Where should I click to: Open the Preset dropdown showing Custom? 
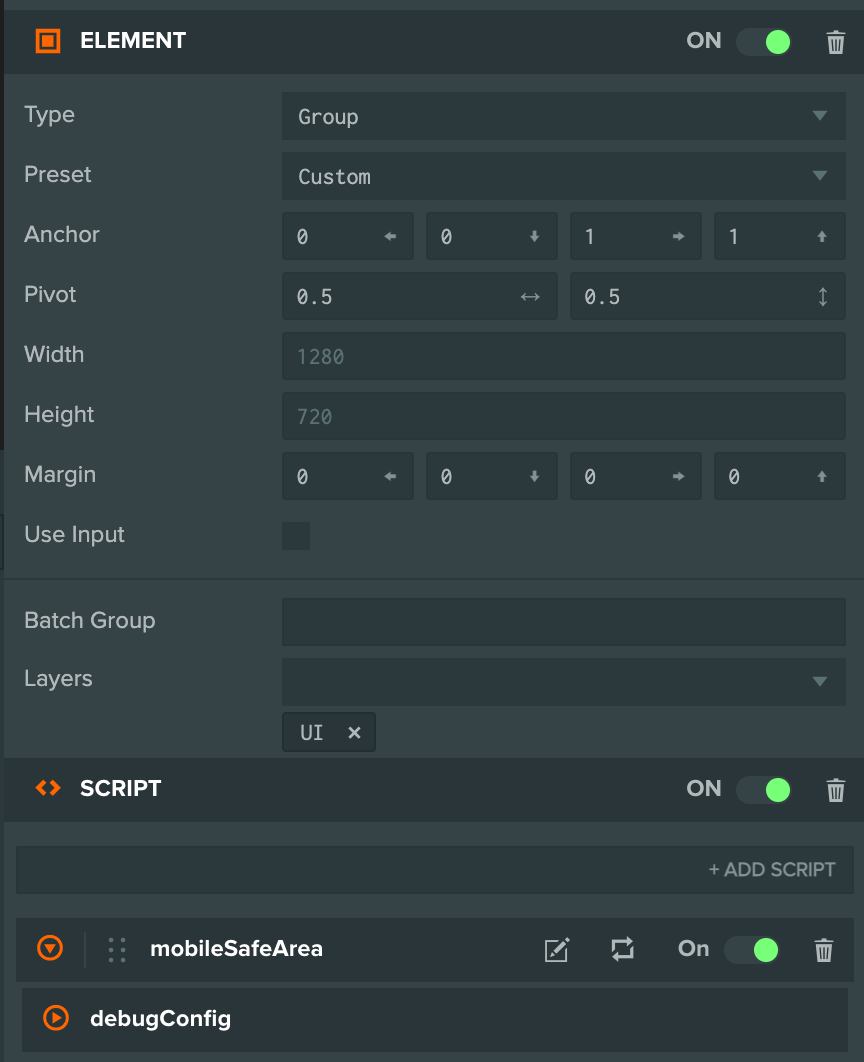click(x=563, y=176)
